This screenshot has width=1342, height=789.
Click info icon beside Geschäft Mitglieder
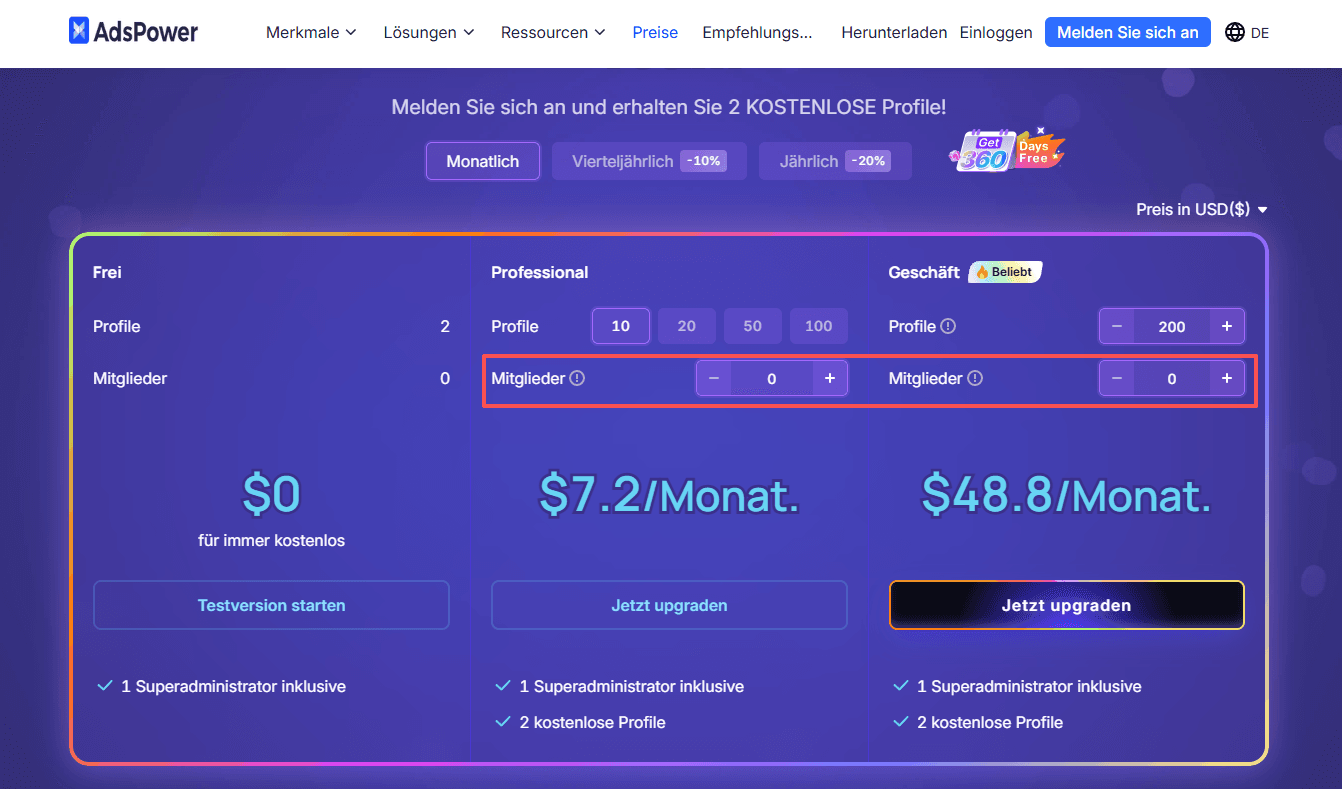tap(975, 379)
